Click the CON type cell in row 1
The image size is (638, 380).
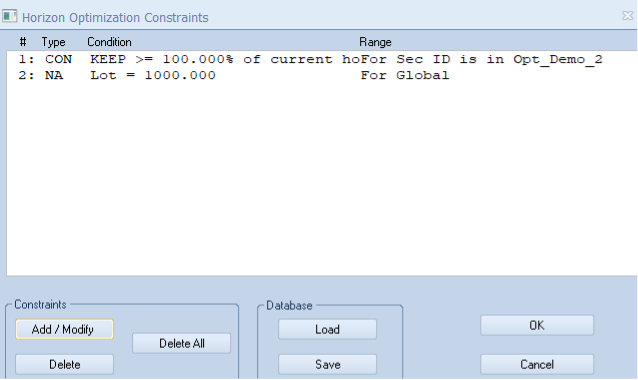point(59,59)
